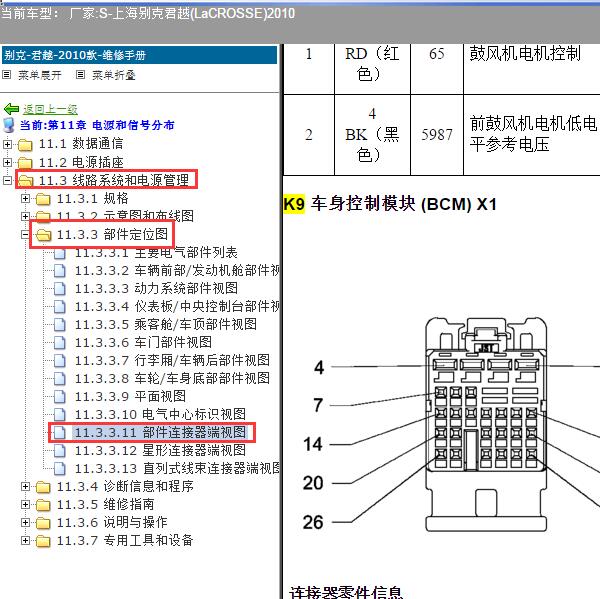Click the page icon of 11.3.3.4
600x599 pixels.
[x=60, y=307]
